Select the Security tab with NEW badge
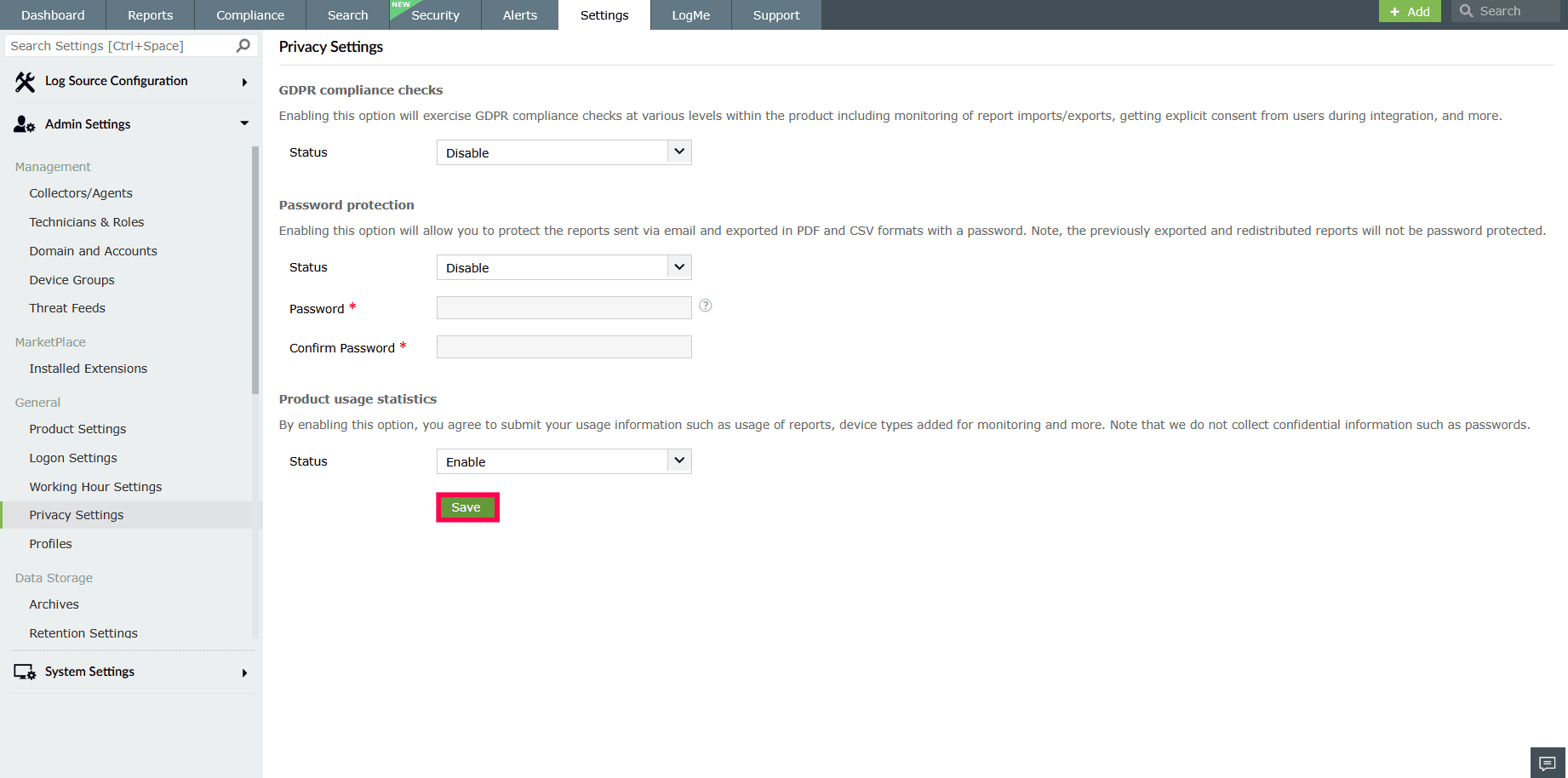The width and height of the screenshot is (1568, 778). (435, 14)
